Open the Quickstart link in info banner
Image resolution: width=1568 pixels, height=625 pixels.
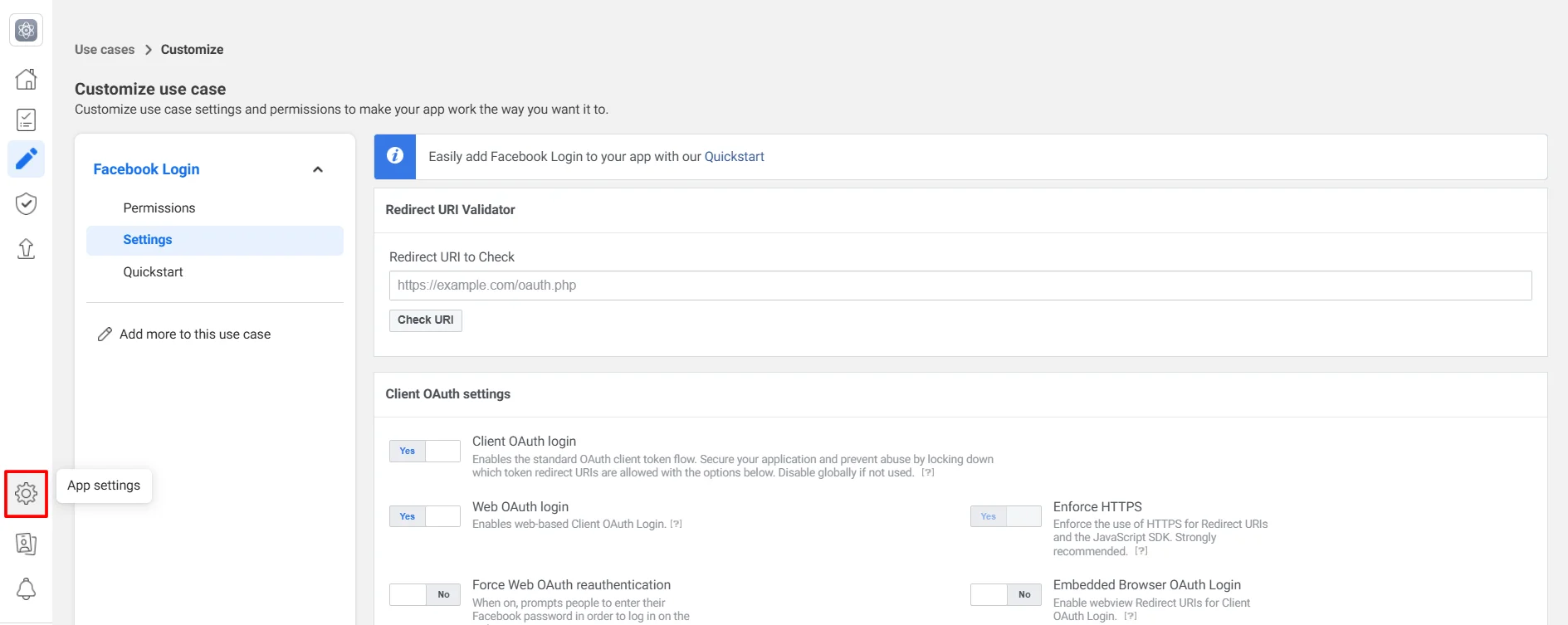(735, 157)
